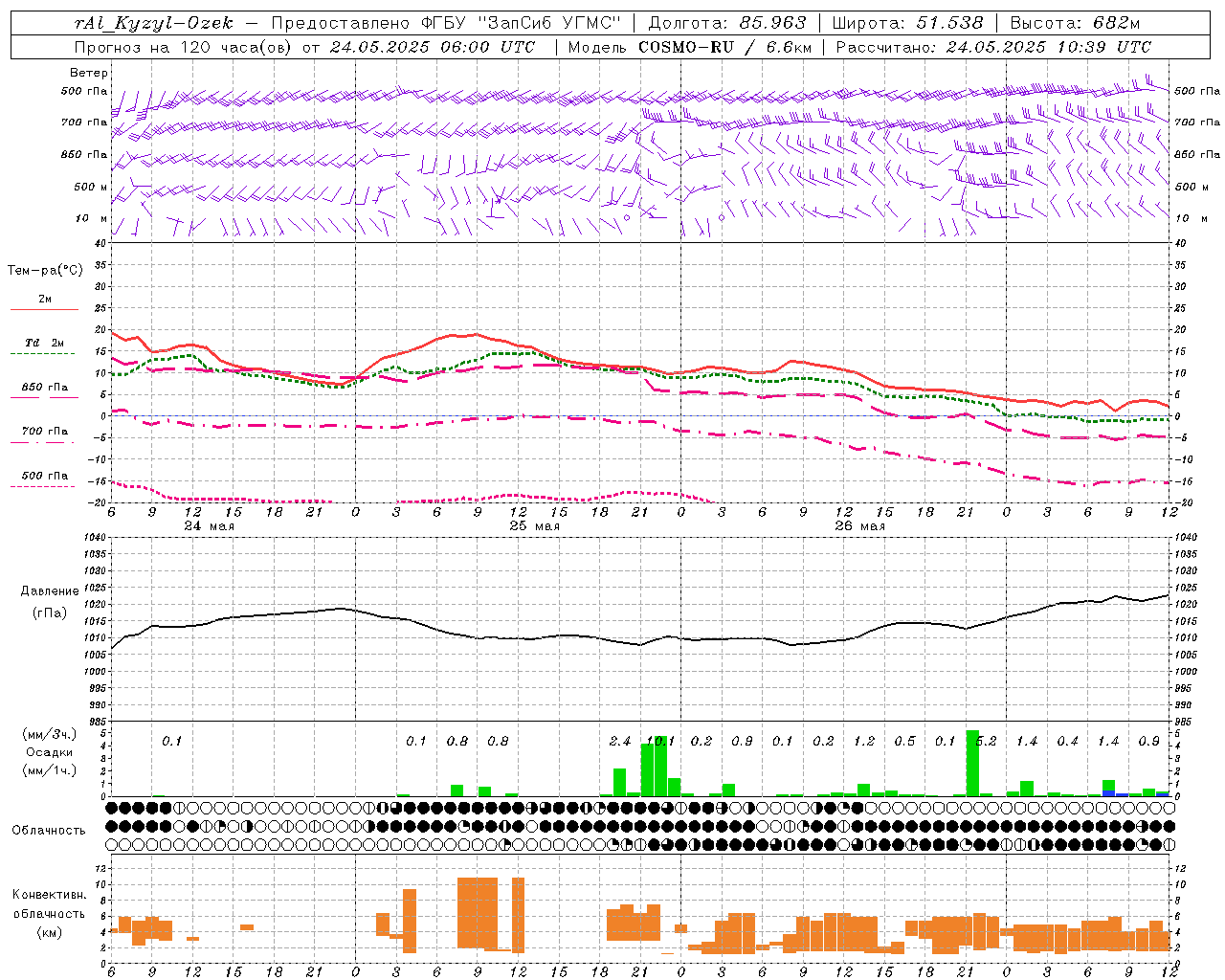The width and height of the screenshot is (1225, 980).
Task: Click the Давление panel label
Action: click(x=50, y=591)
